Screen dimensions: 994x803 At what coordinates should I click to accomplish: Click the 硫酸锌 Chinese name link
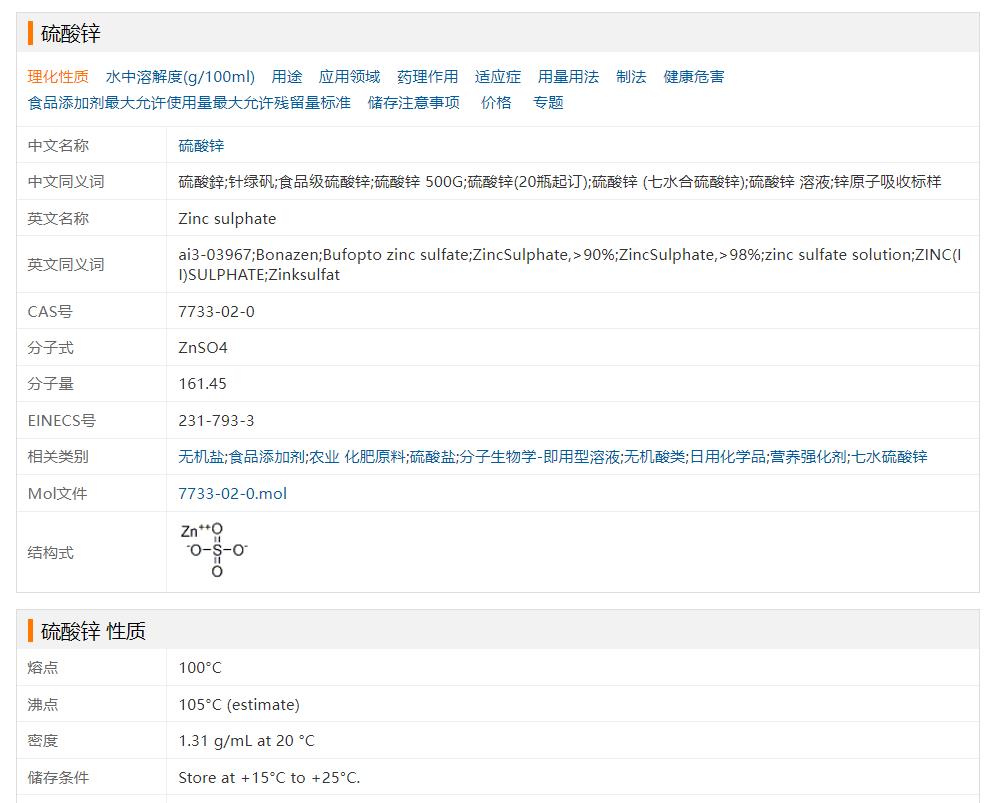(x=201, y=146)
